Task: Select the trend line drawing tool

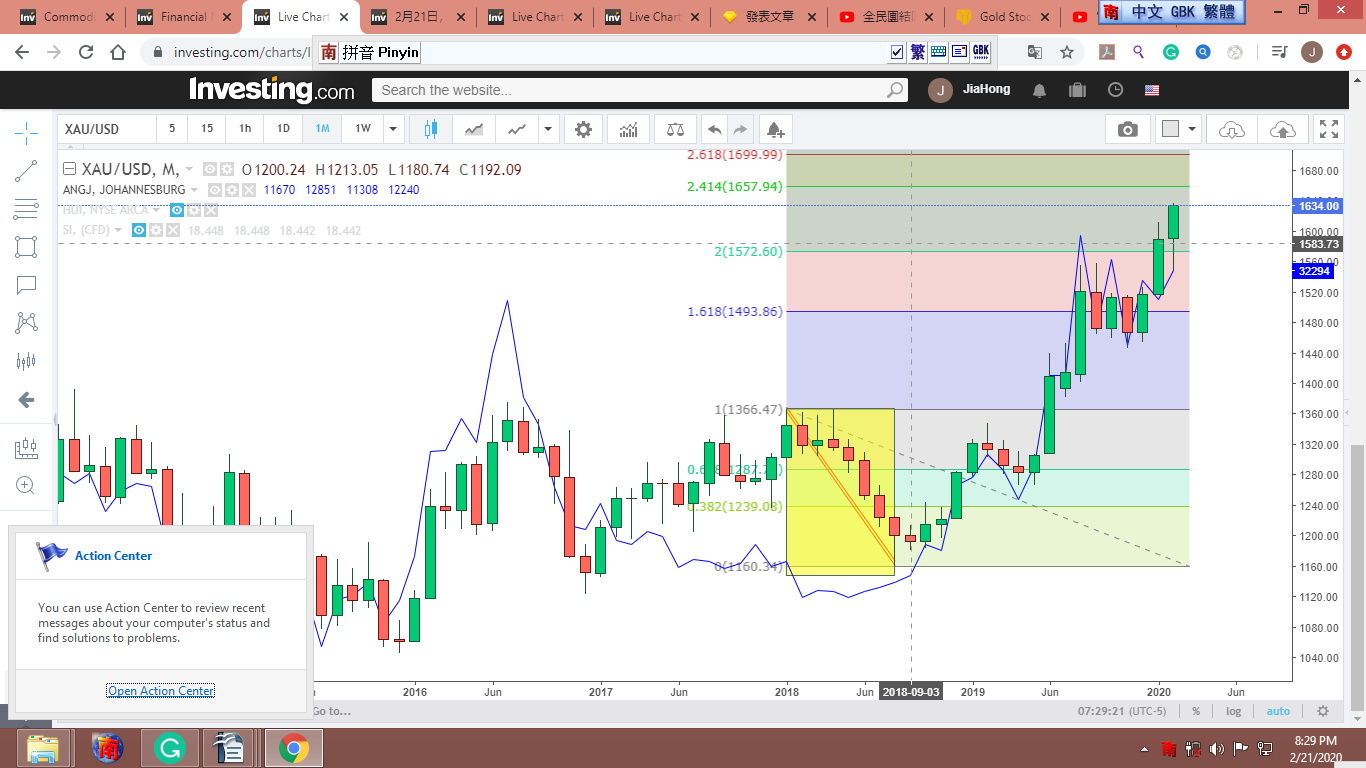Action: click(x=27, y=171)
